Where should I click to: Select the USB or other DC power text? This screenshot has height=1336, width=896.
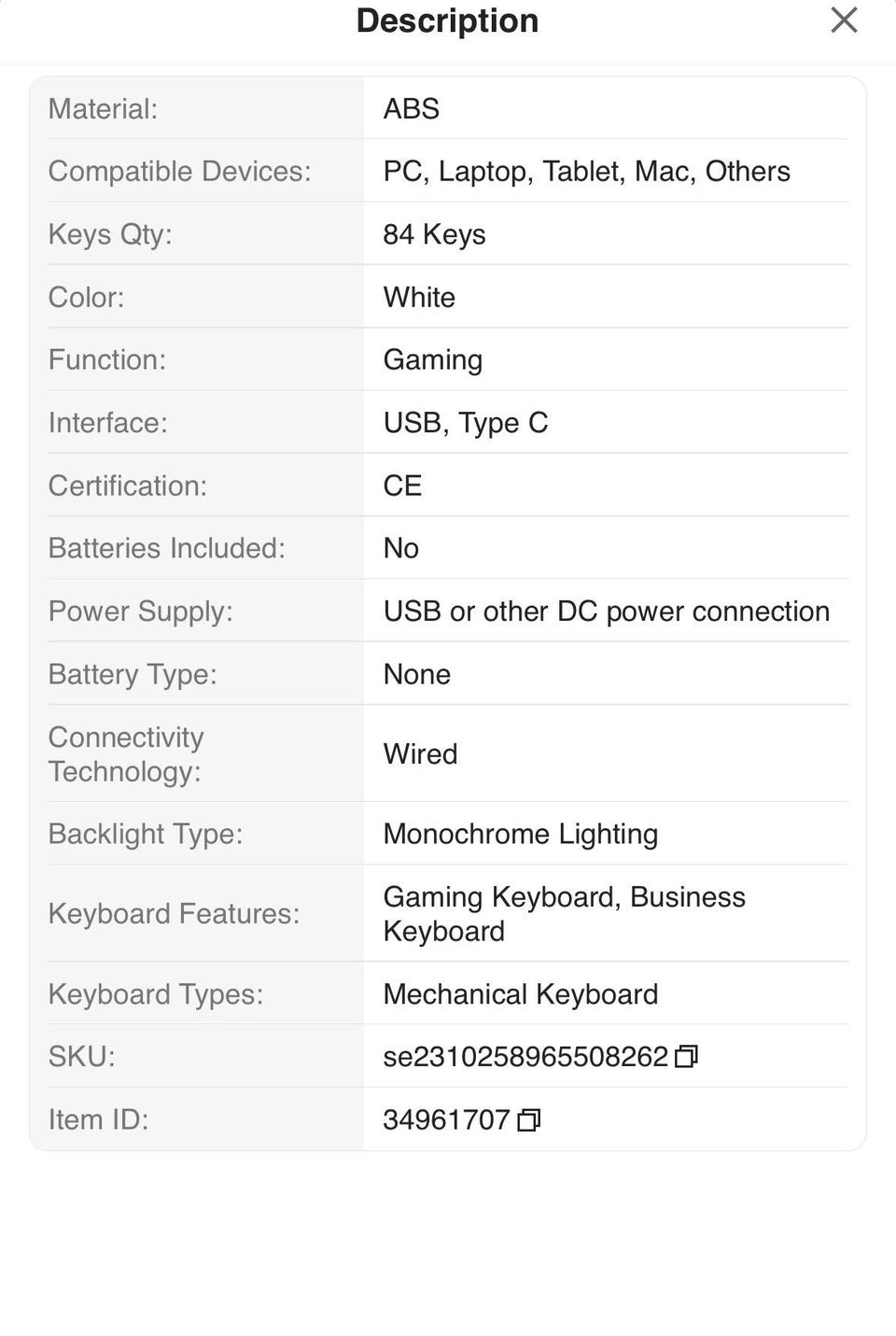click(606, 612)
